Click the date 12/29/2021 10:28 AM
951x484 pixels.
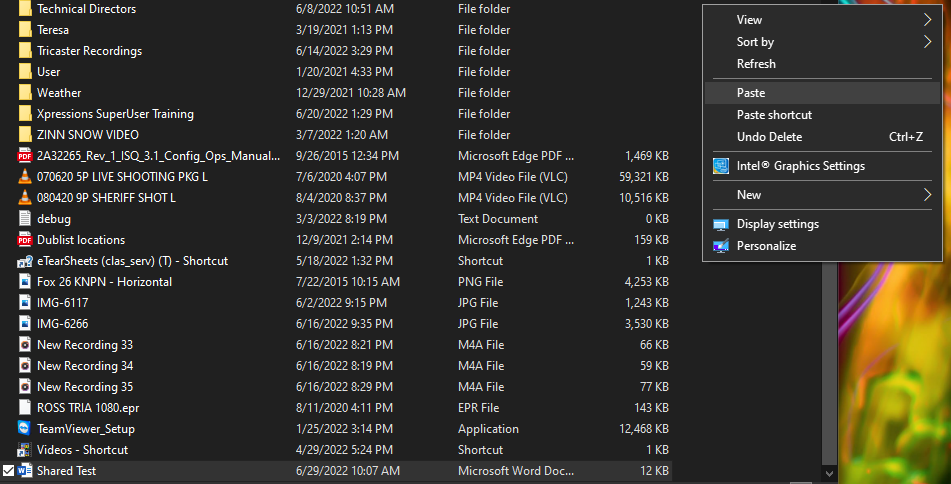(x=351, y=93)
